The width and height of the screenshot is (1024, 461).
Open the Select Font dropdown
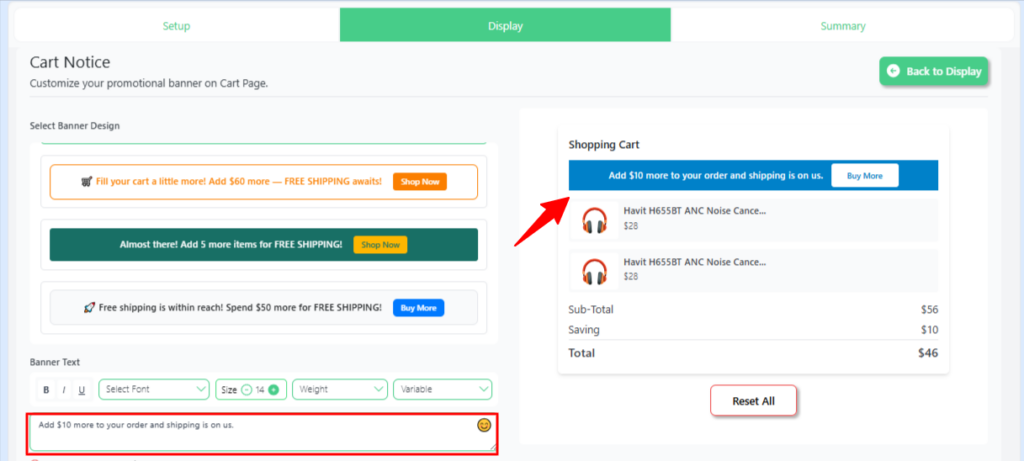[154, 389]
